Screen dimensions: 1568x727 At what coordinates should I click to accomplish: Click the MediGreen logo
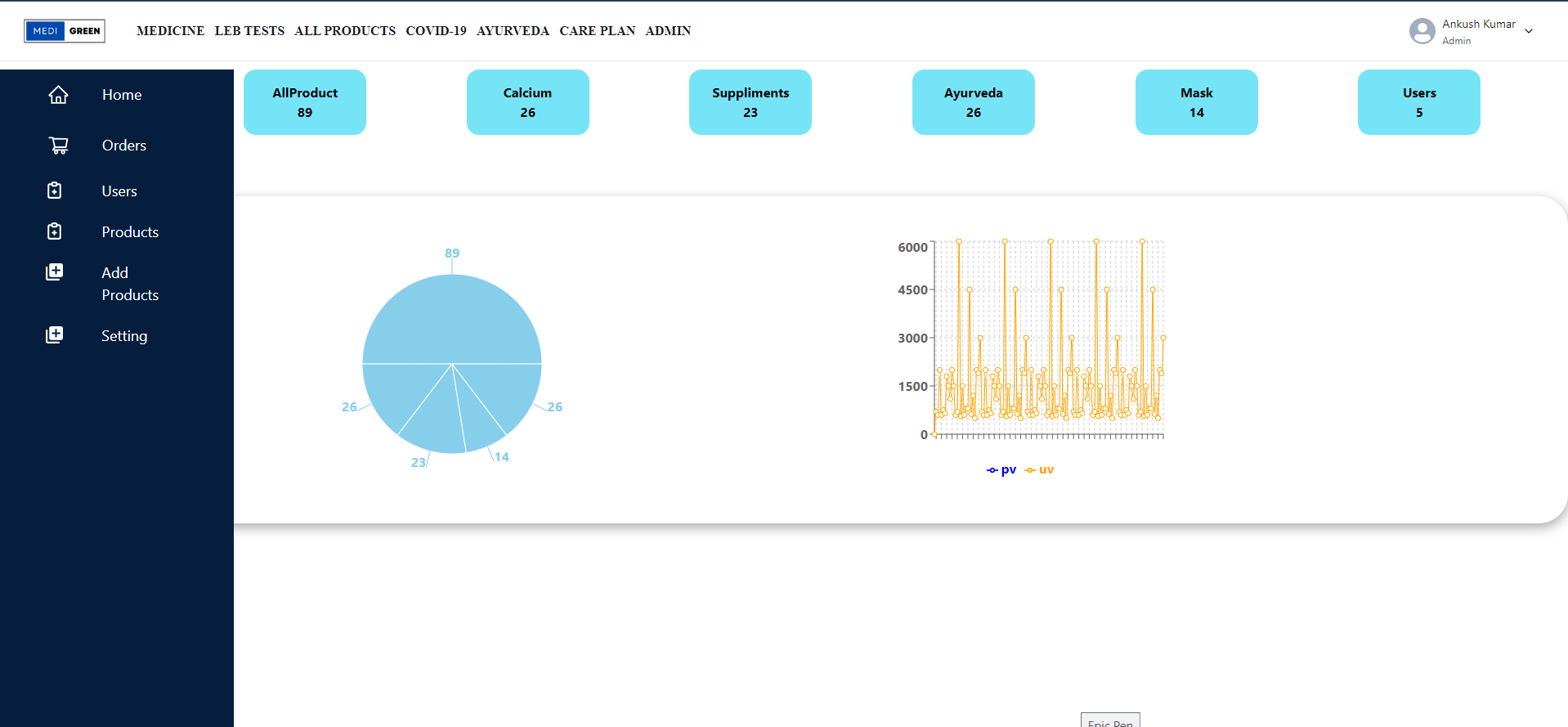pyautogui.click(x=65, y=31)
